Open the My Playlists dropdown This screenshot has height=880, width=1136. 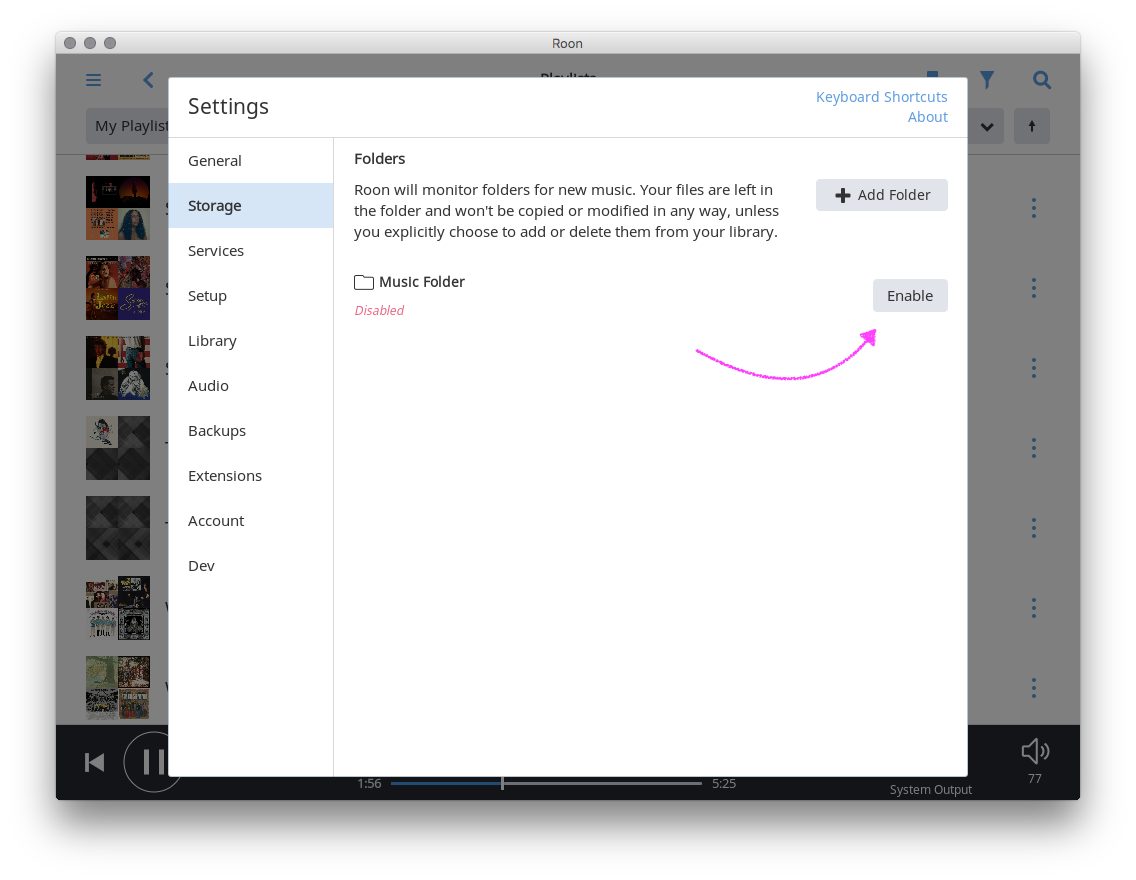point(128,126)
